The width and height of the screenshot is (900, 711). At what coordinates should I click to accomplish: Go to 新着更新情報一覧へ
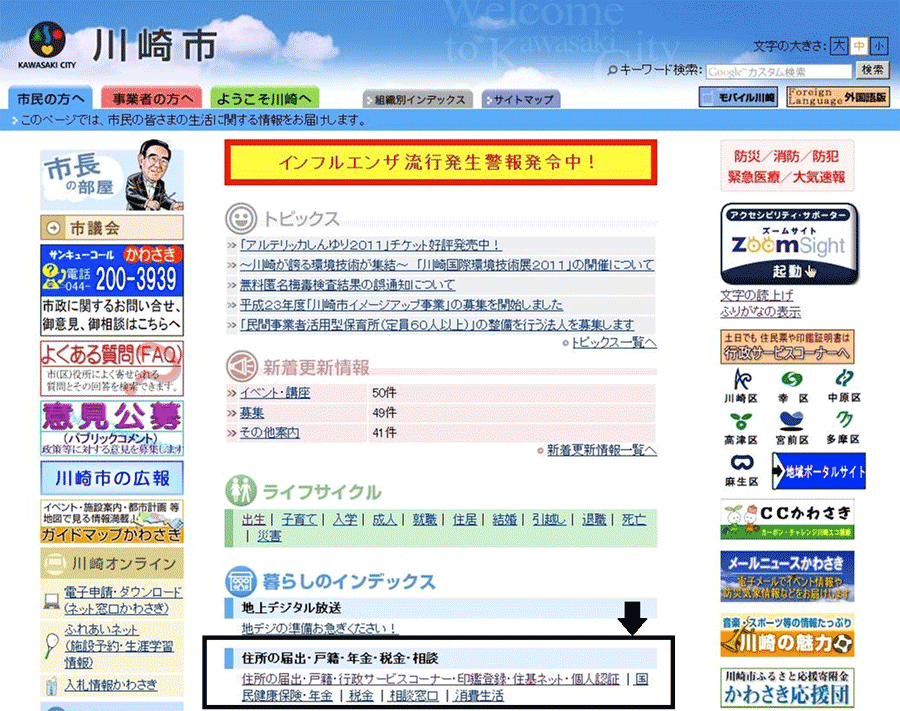[601, 450]
